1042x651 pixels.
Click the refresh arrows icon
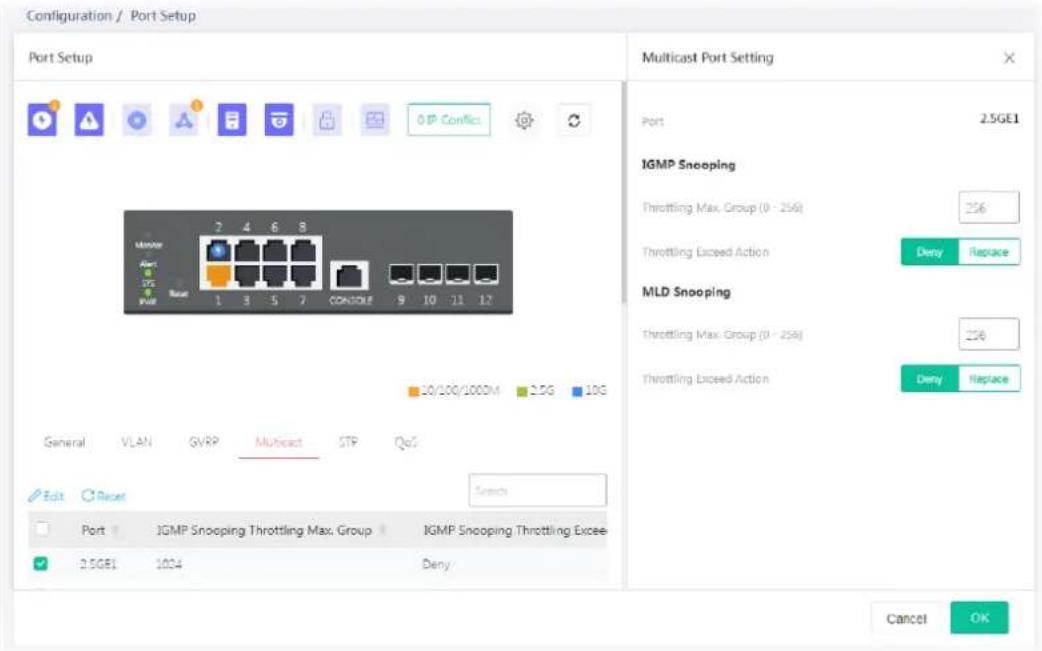coord(573,120)
